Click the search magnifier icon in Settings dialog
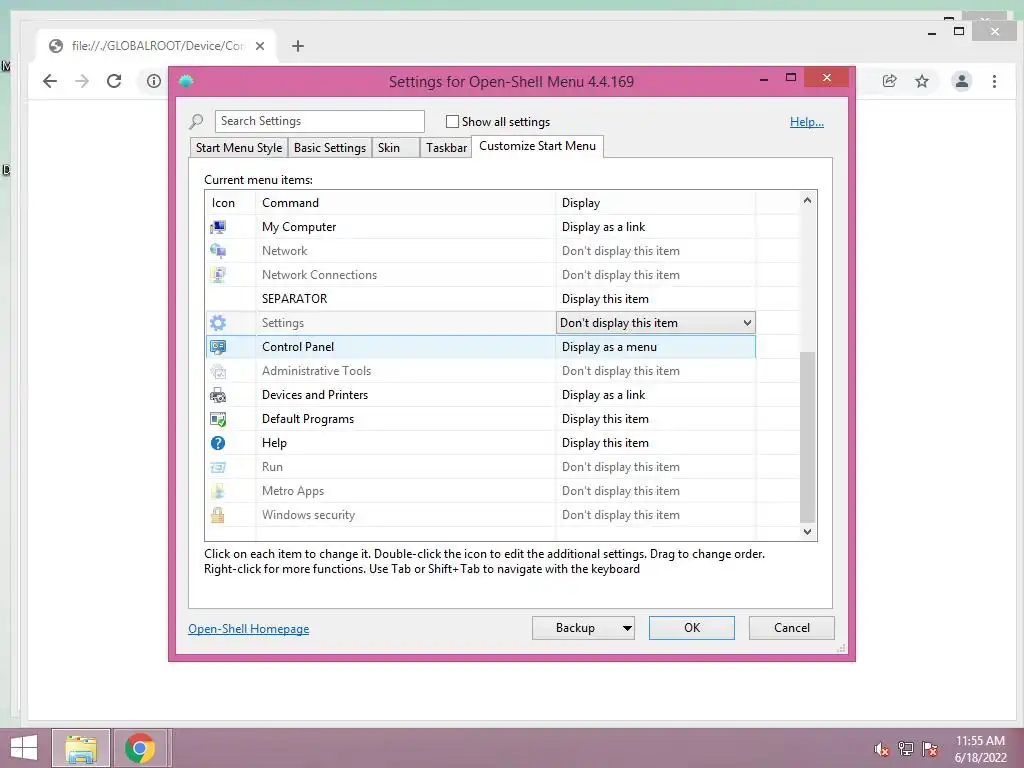The height and width of the screenshot is (768, 1024). (196, 121)
